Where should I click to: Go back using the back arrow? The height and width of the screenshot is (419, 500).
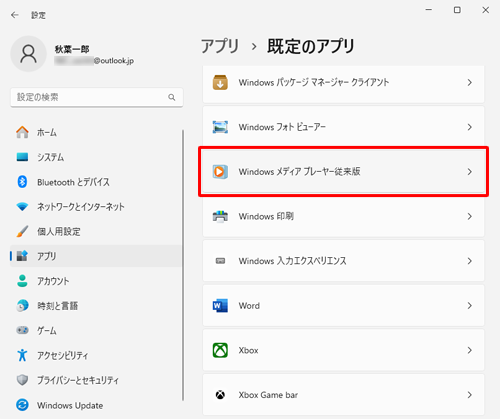point(15,15)
